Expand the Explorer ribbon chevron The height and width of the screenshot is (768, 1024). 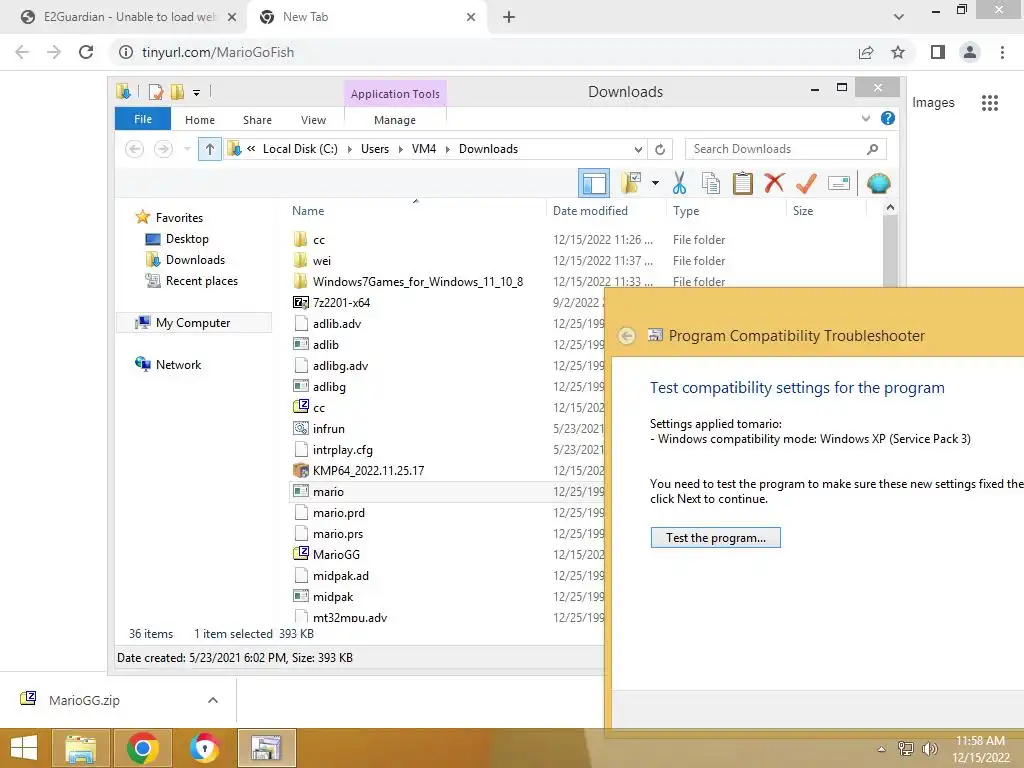[x=866, y=119]
